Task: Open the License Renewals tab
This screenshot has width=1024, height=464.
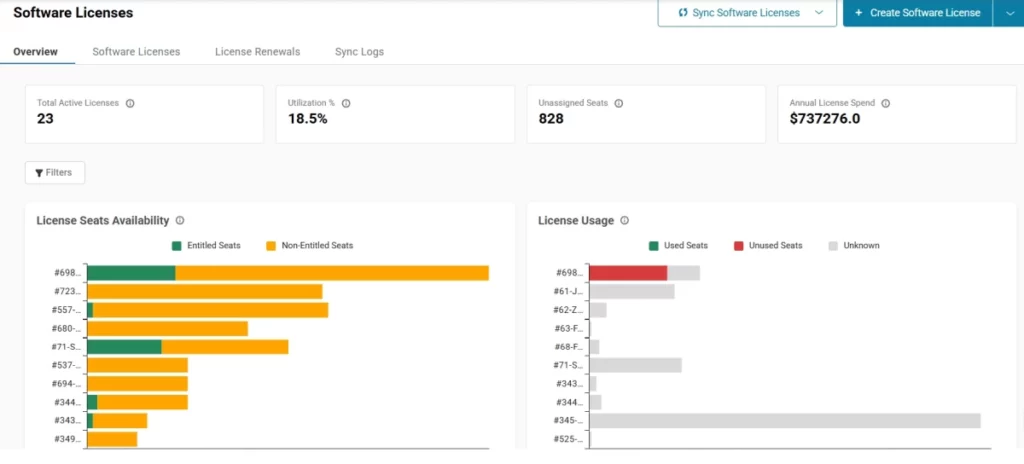Action: pos(257,52)
